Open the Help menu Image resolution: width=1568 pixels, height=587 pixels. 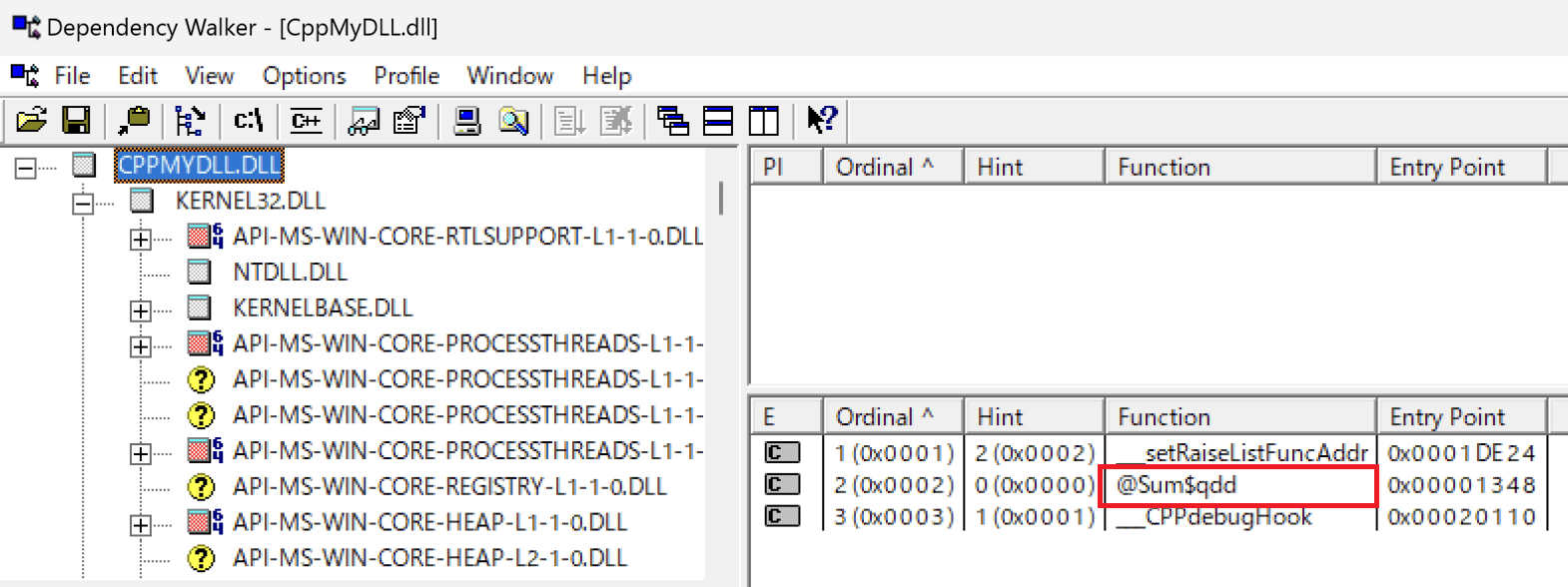pos(607,76)
